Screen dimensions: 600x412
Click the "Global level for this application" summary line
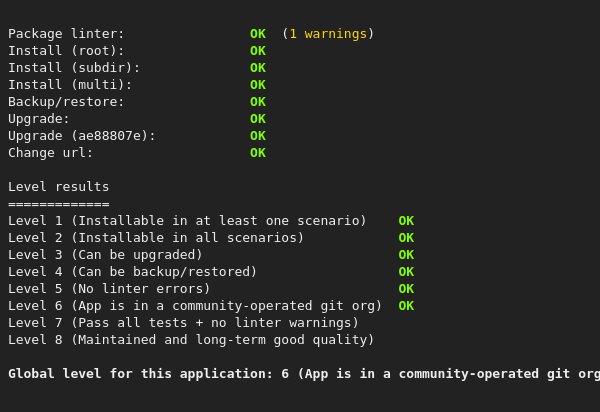[x=300, y=374]
